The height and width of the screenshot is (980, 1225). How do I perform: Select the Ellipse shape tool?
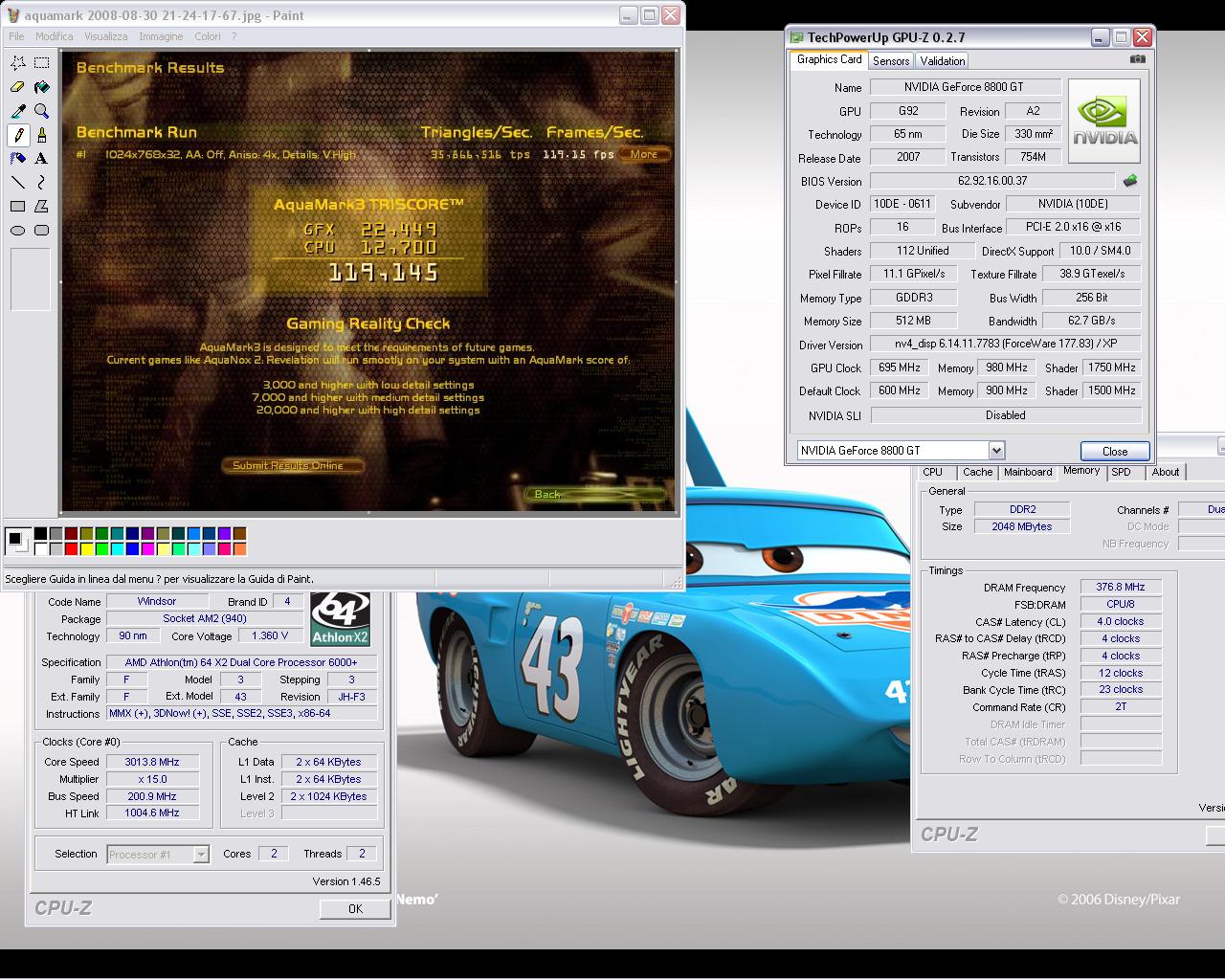(x=18, y=230)
